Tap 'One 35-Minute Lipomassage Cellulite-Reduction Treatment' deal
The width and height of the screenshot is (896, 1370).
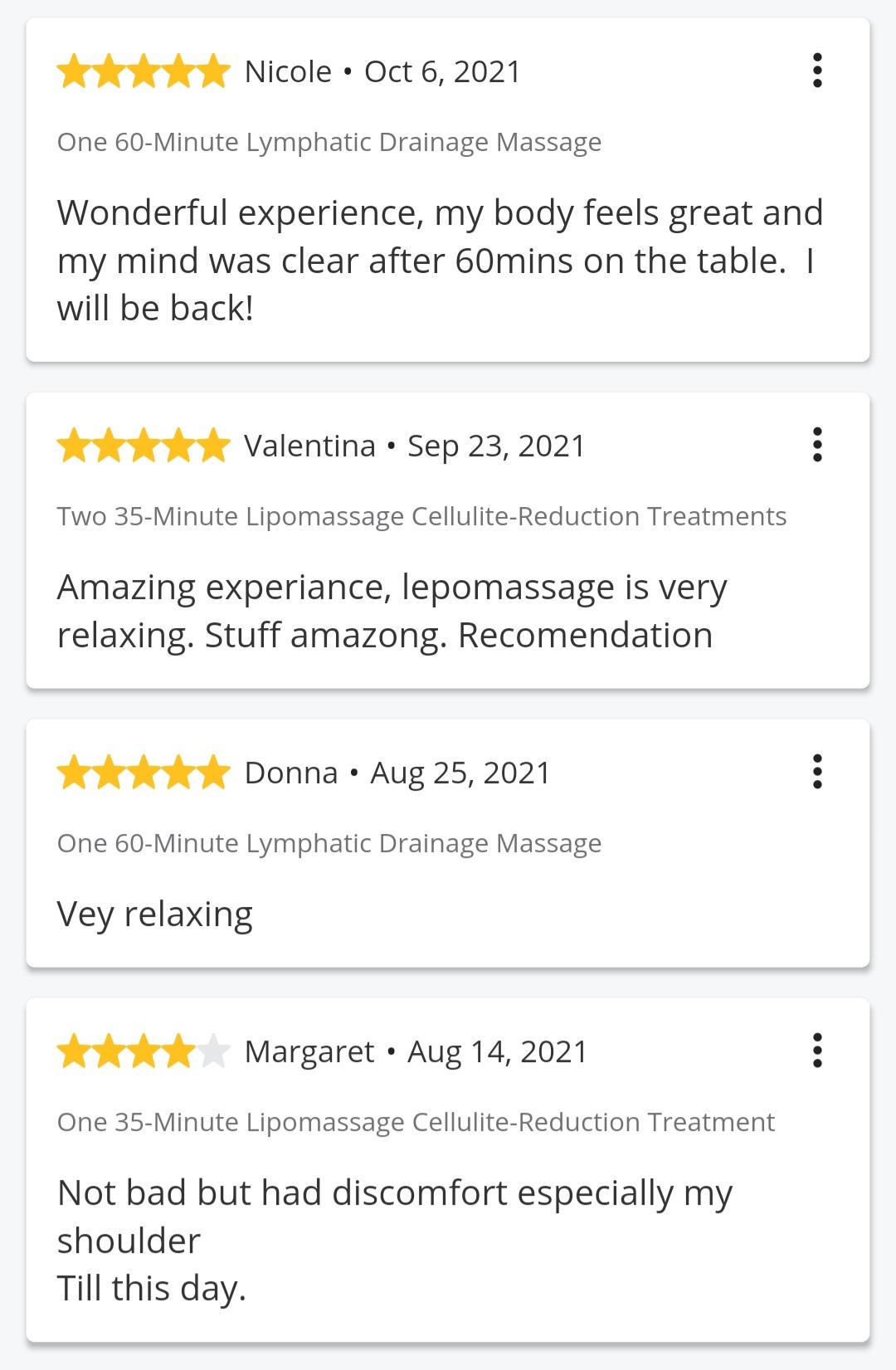coord(416,1123)
